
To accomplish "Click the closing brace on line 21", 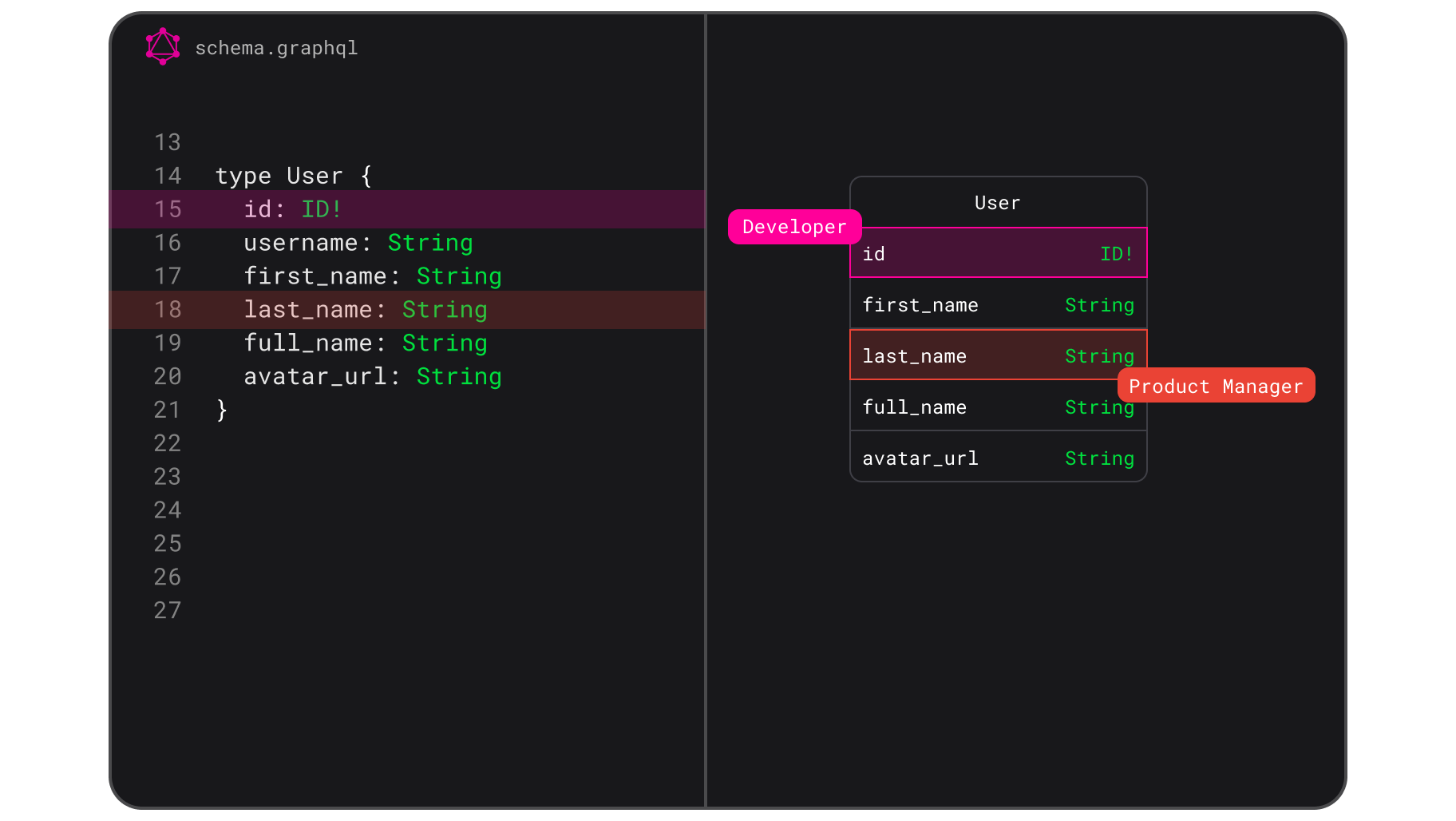I will (222, 410).
